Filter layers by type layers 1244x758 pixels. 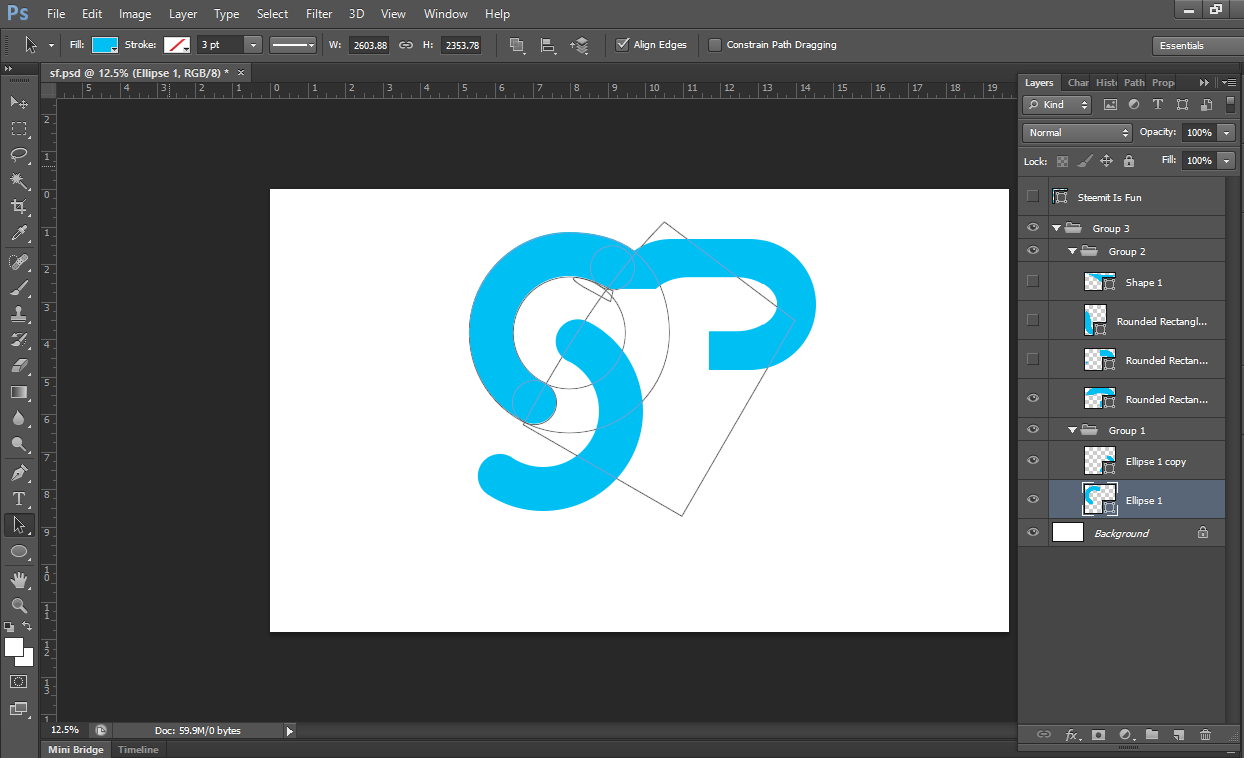1158,104
